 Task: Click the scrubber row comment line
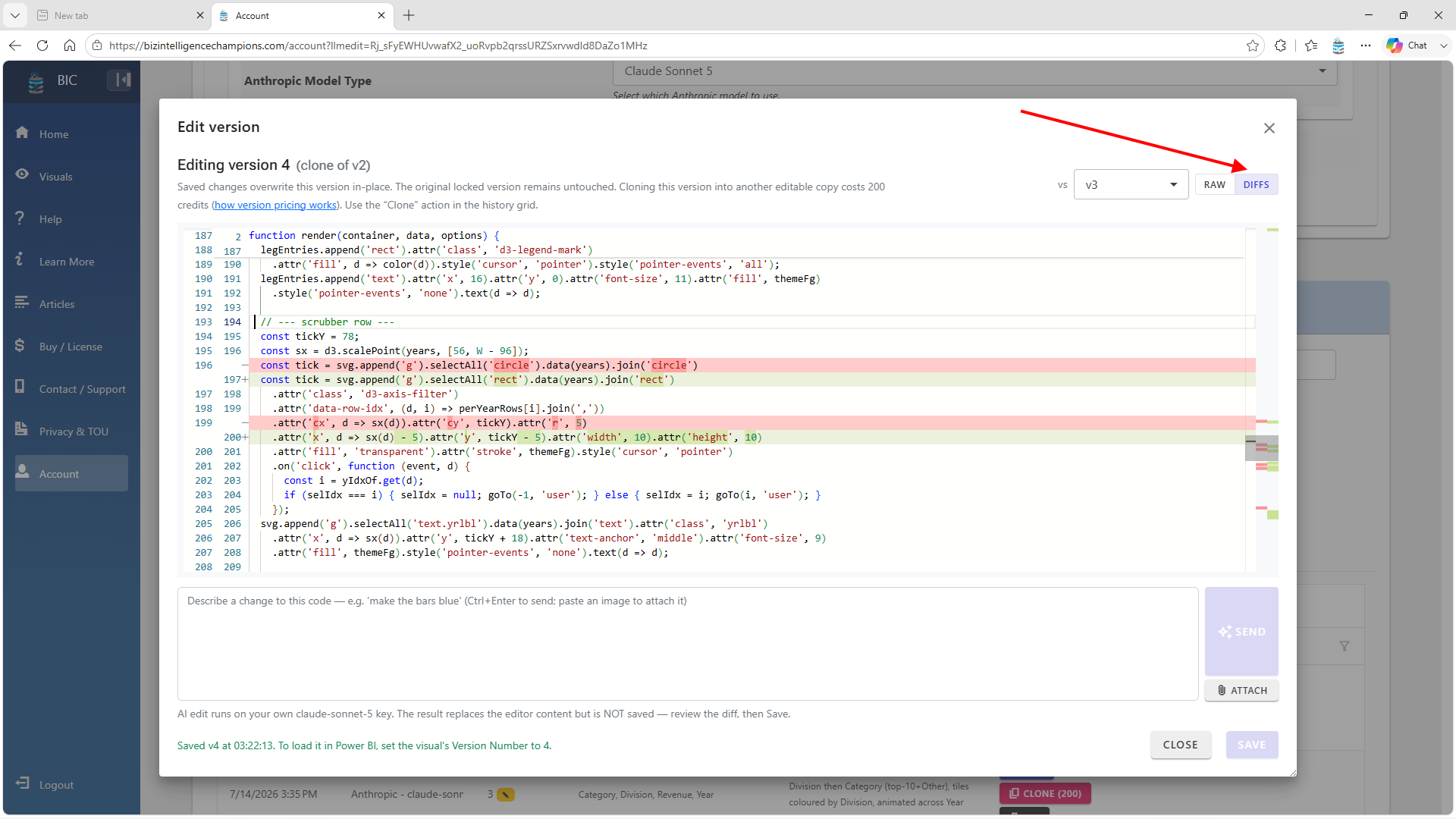click(x=327, y=322)
